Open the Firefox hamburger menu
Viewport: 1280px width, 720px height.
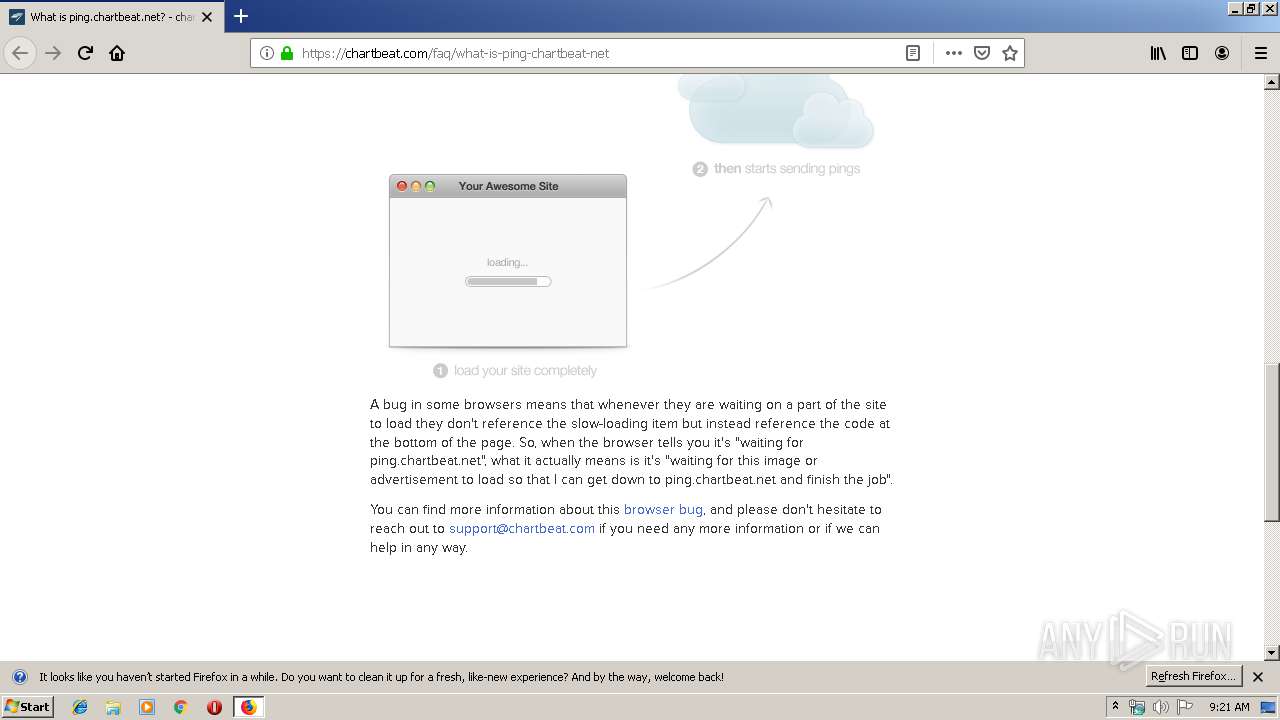pyautogui.click(x=1260, y=53)
